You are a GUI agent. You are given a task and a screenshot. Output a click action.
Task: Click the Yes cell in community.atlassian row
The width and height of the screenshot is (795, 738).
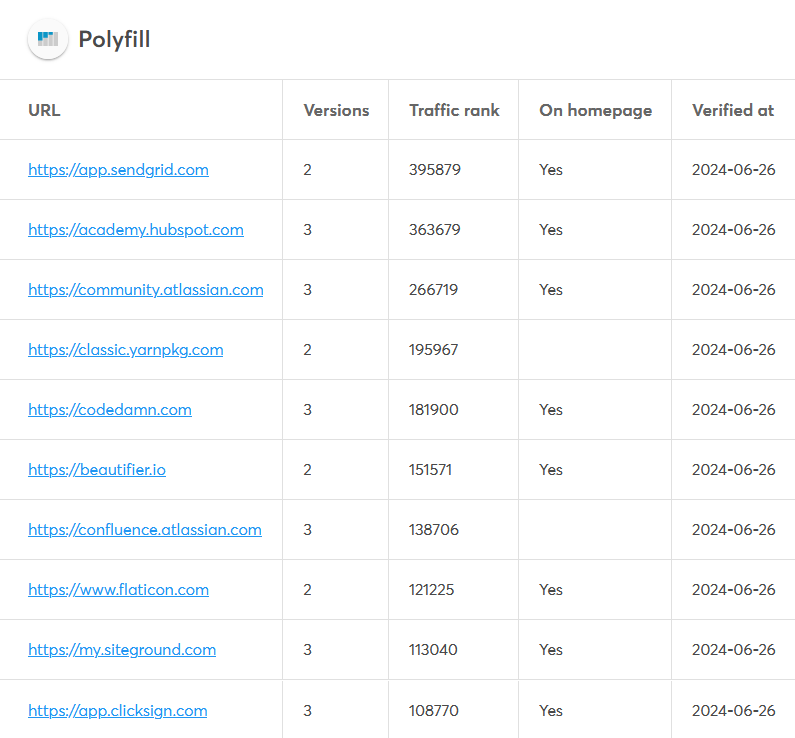click(551, 289)
